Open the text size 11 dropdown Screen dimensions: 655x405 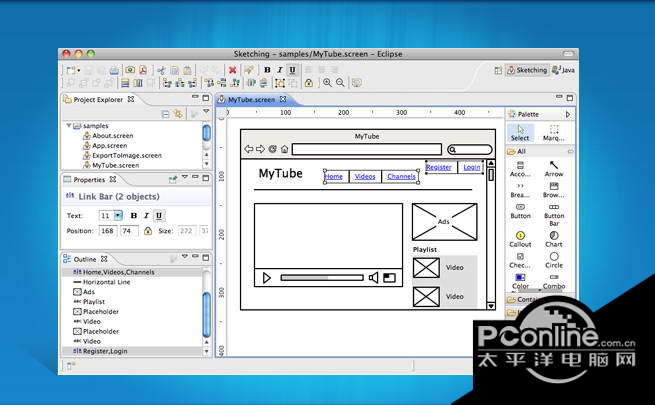click(117, 215)
